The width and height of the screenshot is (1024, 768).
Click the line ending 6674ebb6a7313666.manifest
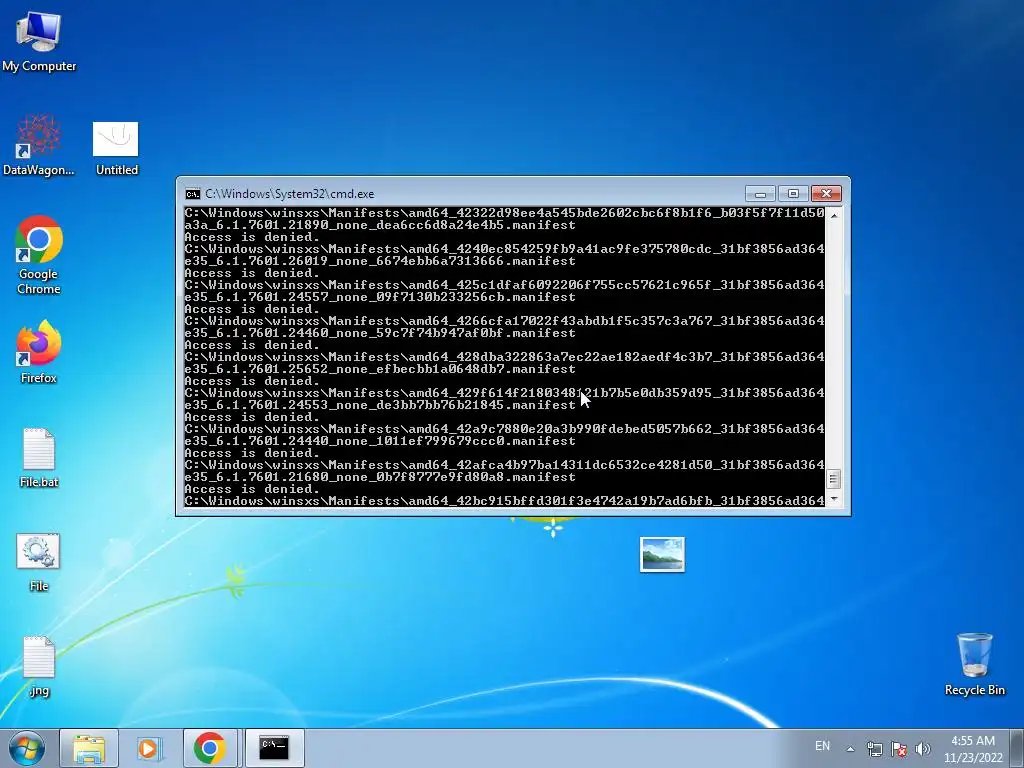click(x=380, y=261)
